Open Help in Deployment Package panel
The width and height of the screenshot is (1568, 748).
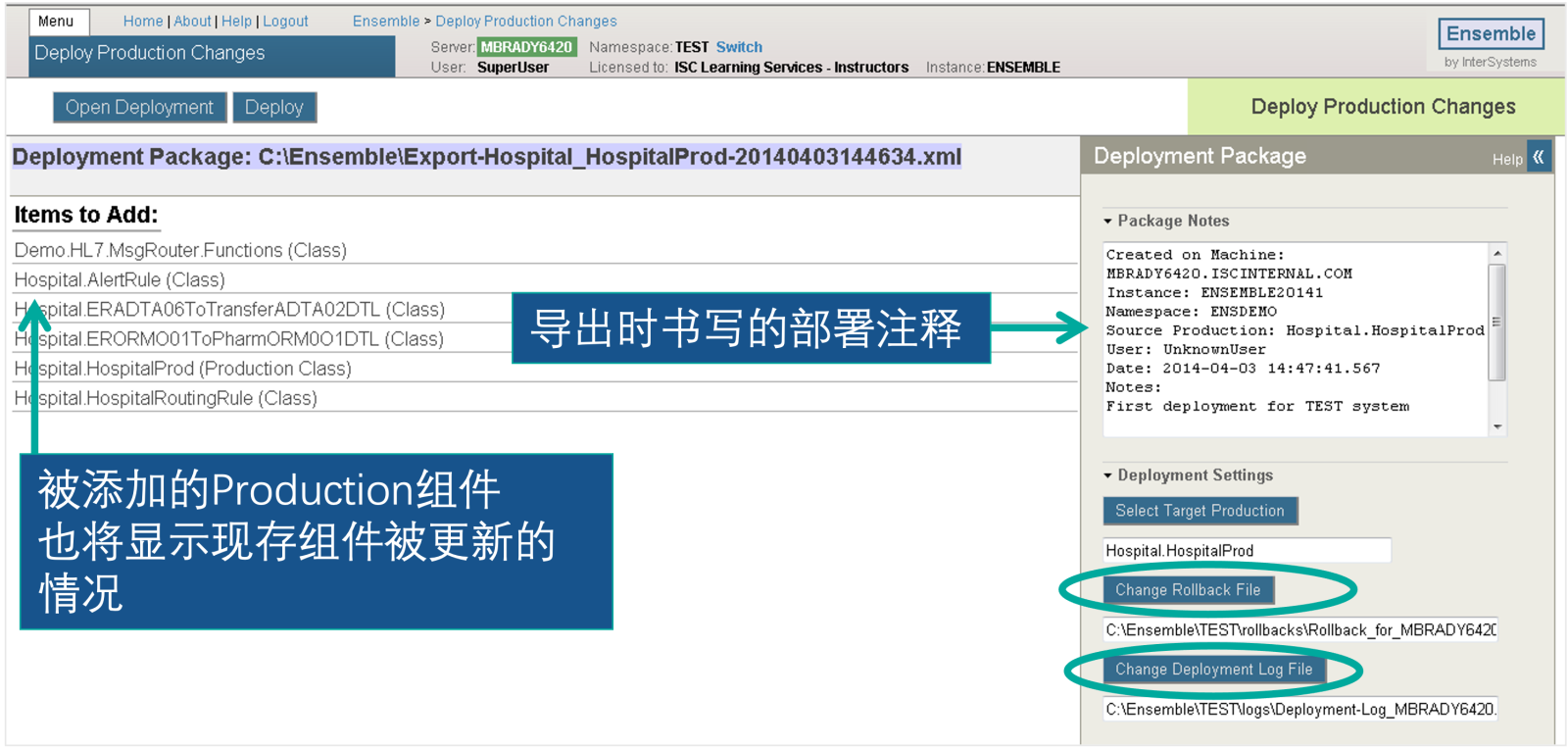1507,159
